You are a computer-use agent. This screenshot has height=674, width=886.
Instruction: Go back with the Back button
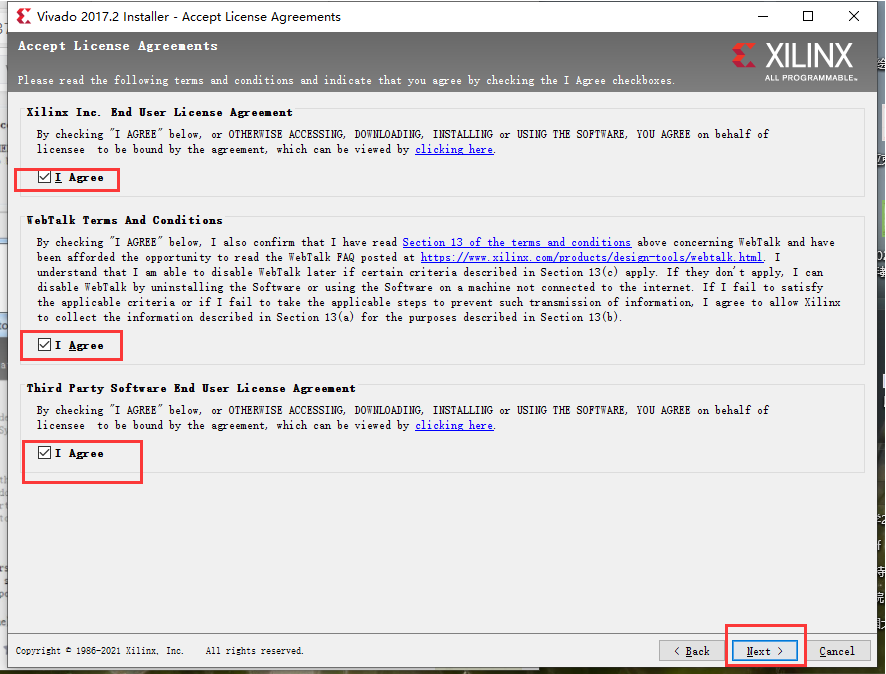pos(692,651)
